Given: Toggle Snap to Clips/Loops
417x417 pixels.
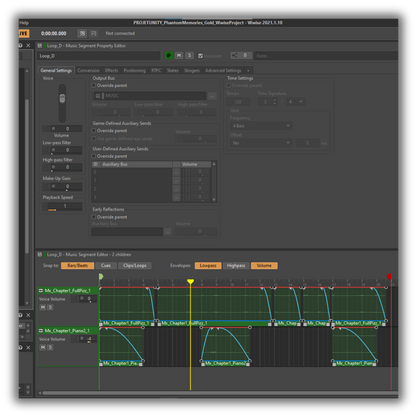Looking at the screenshot, I should 135,266.
